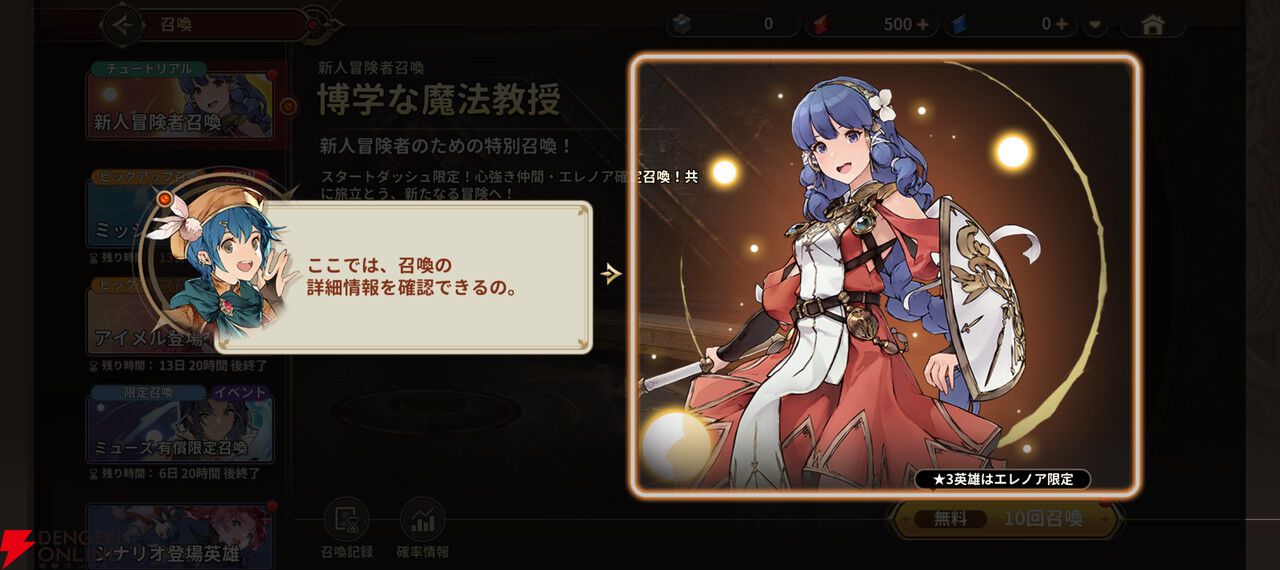Screen dimensions: 1280x570
Task: Open the home screen icon
Action: click(1152, 24)
